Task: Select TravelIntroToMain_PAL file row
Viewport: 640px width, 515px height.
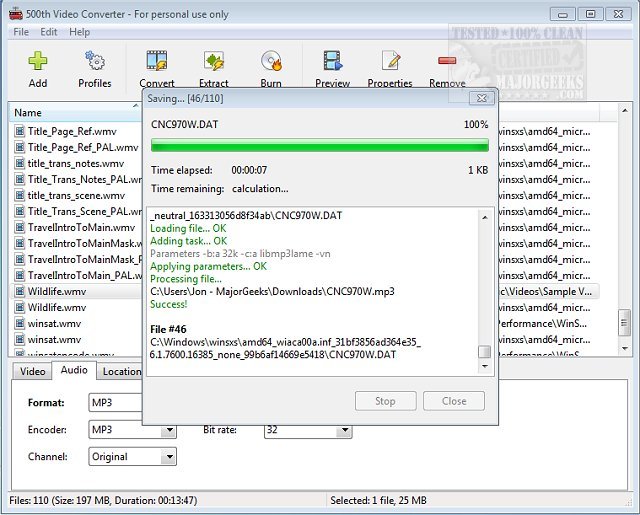Action: click(x=84, y=275)
